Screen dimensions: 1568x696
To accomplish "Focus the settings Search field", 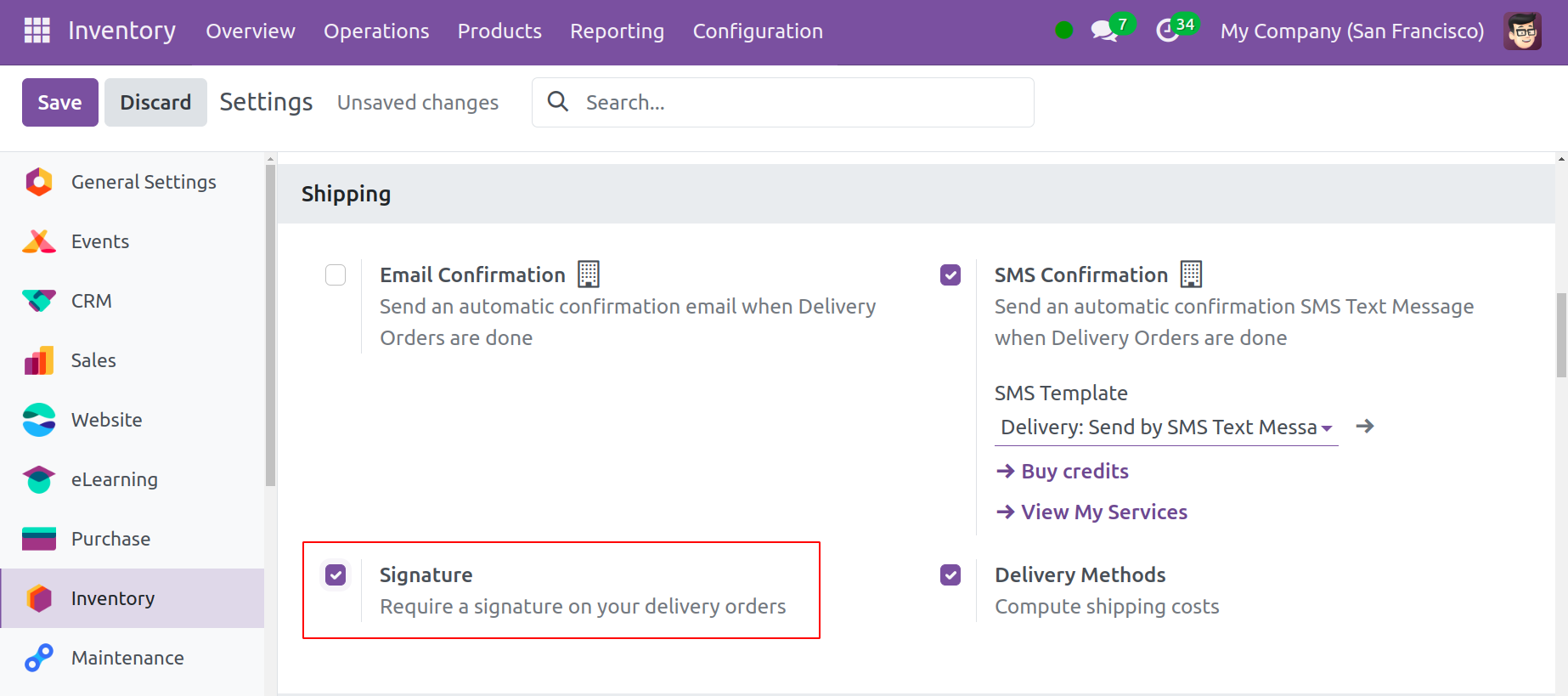I will pos(798,103).
